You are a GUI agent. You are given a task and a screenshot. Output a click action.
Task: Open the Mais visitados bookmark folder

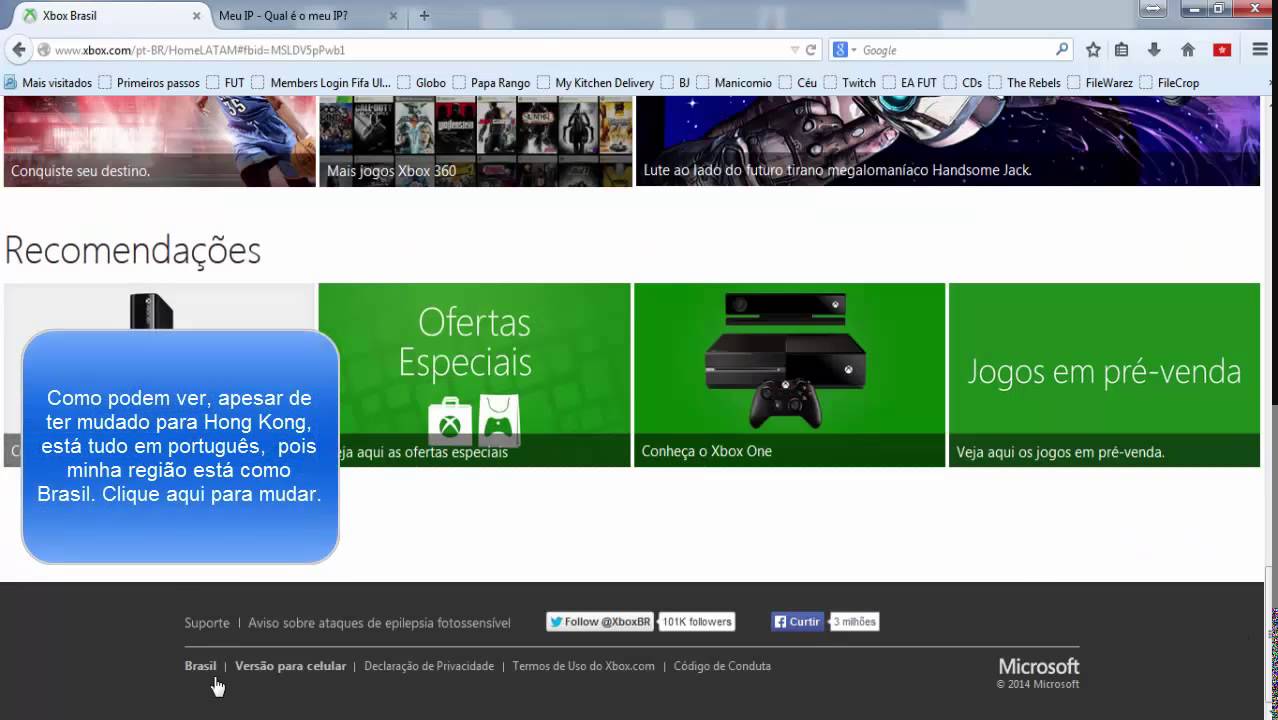tap(48, 83)
